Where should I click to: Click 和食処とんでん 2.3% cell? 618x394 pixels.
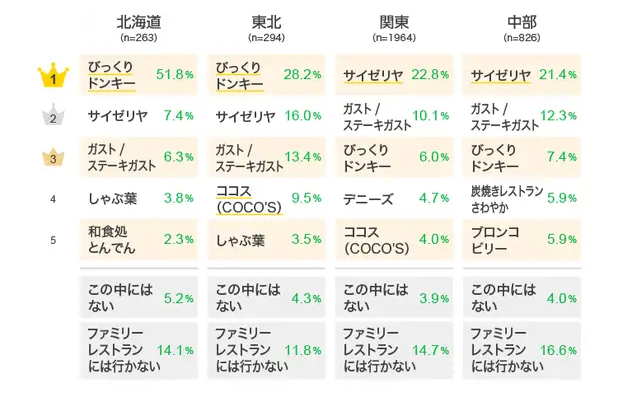point(139,240)
